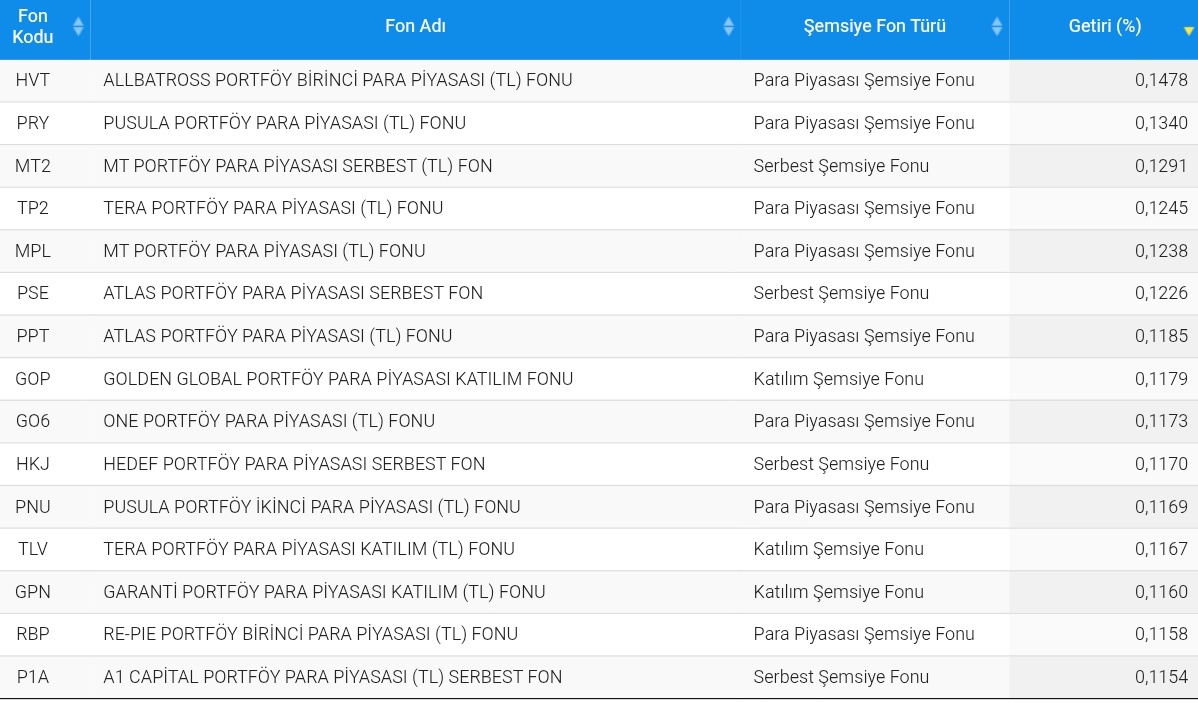
Task: Click Getiri (%) descending sort arrow
Action: point(1188,31)
